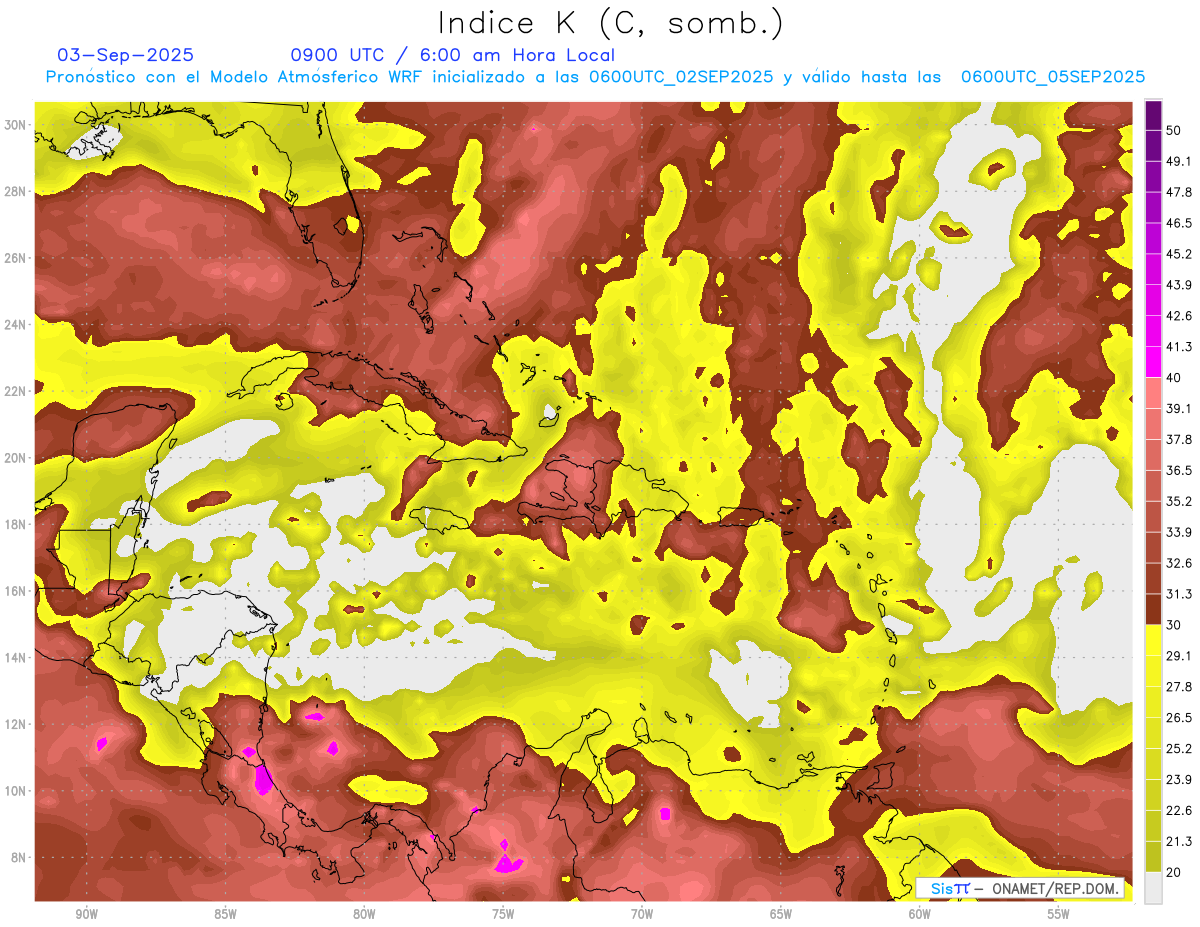
Task: Click the longitude axis label "90W"
Action: [x=86, y=914]
